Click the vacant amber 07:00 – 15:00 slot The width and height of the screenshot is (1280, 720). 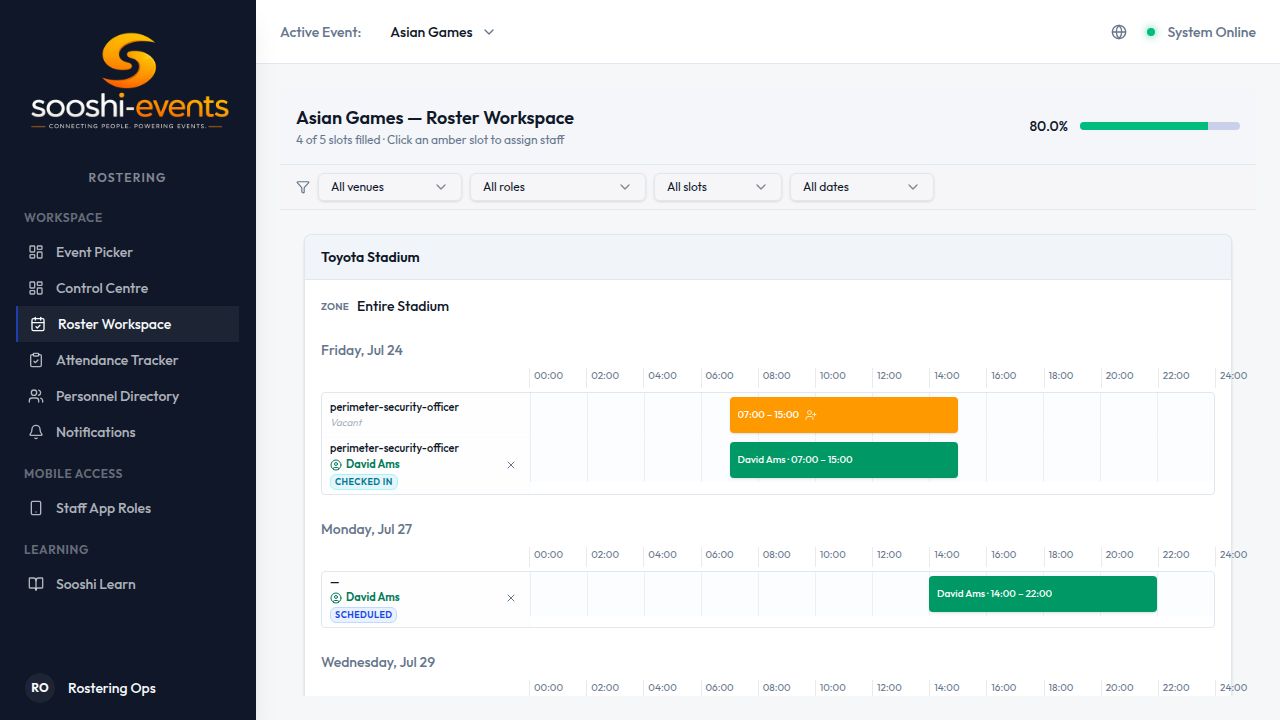pos(844,415)
